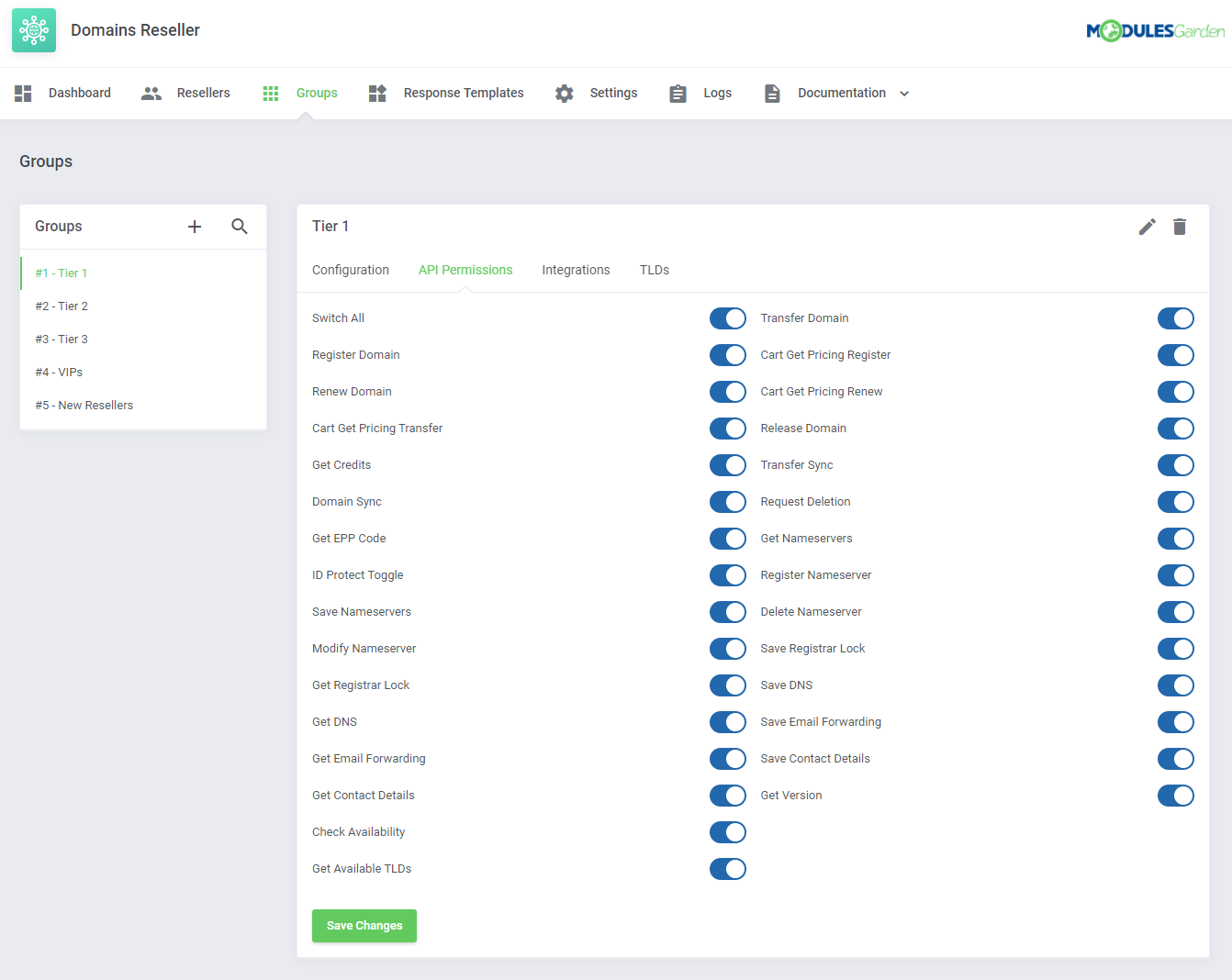Toggle ID Protect Toggle permission
Screen dimensions: 1232x980
728,575
